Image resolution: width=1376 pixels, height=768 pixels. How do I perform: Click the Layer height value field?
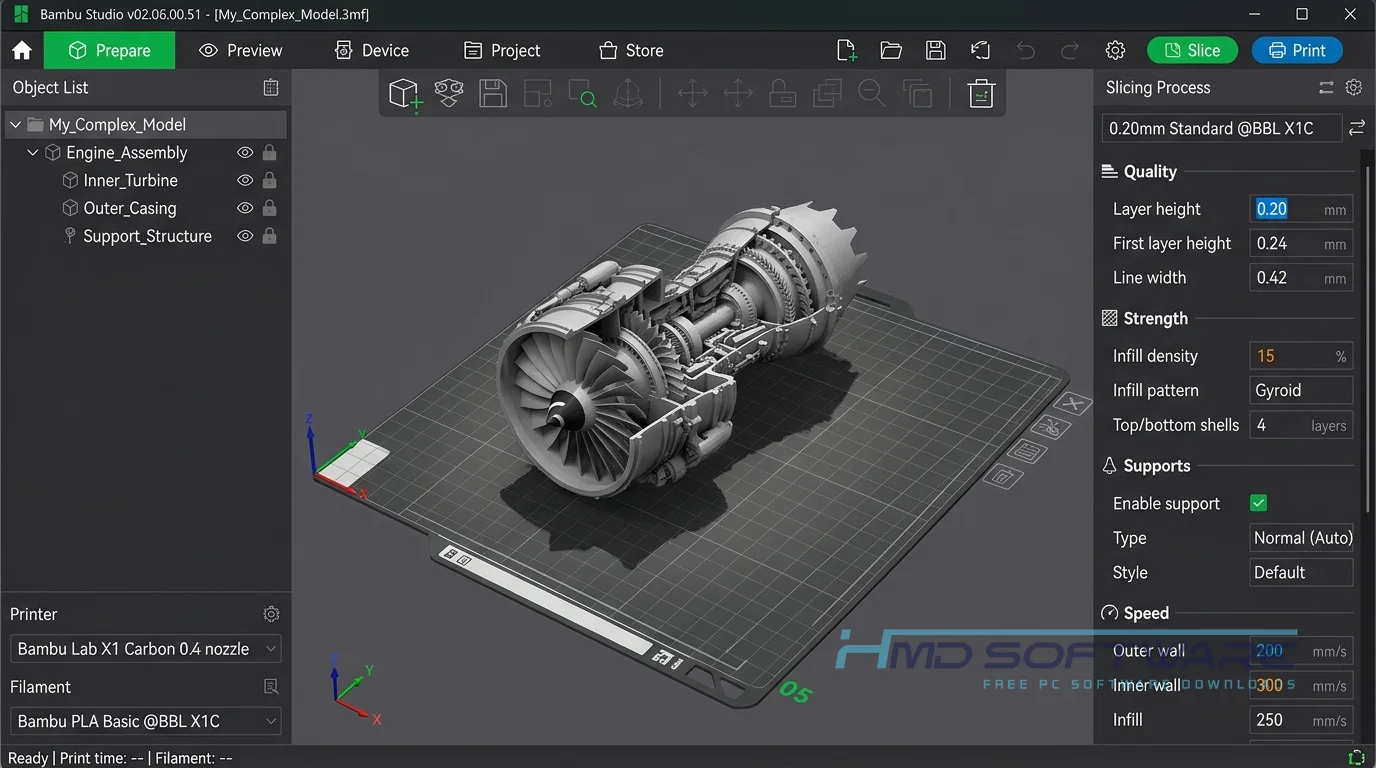coord(1301,209)
